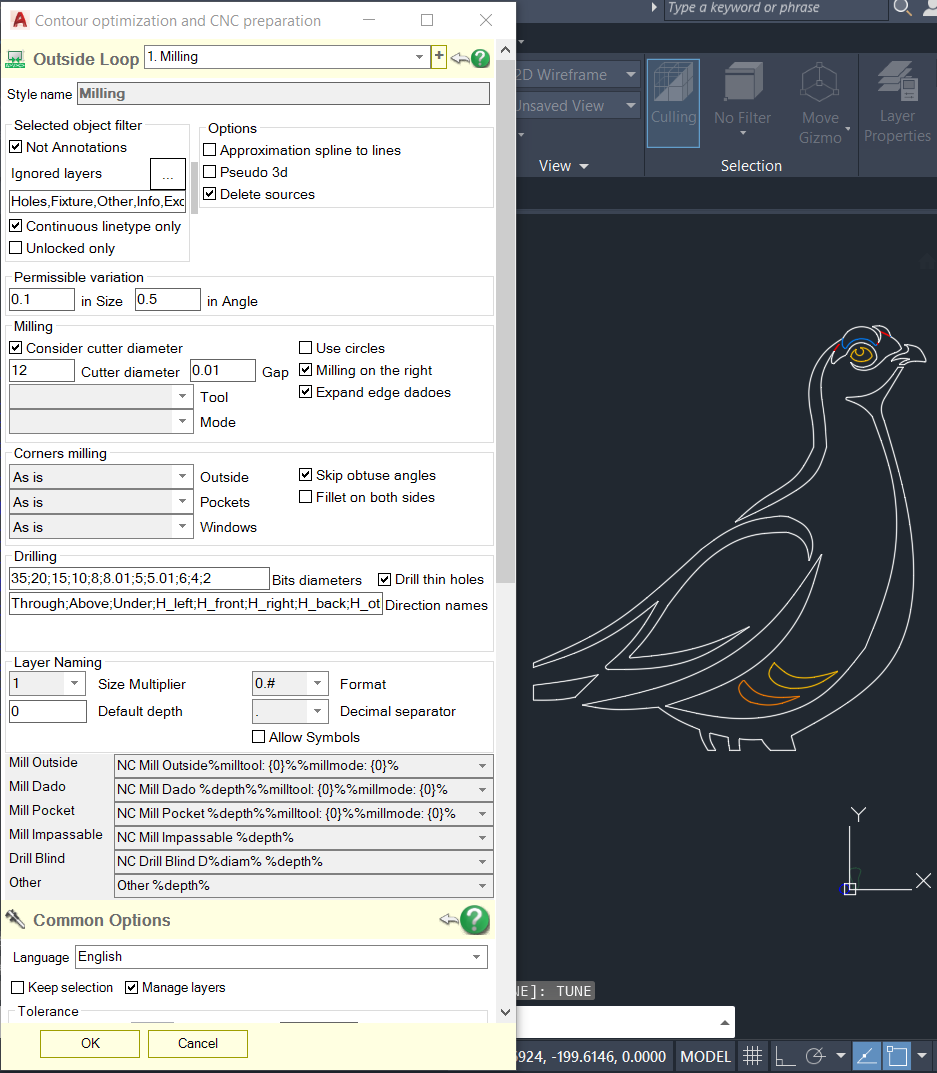Enable Approximation spline to lines
This screenshot has height=1073, width=937.
click(209, 149)
